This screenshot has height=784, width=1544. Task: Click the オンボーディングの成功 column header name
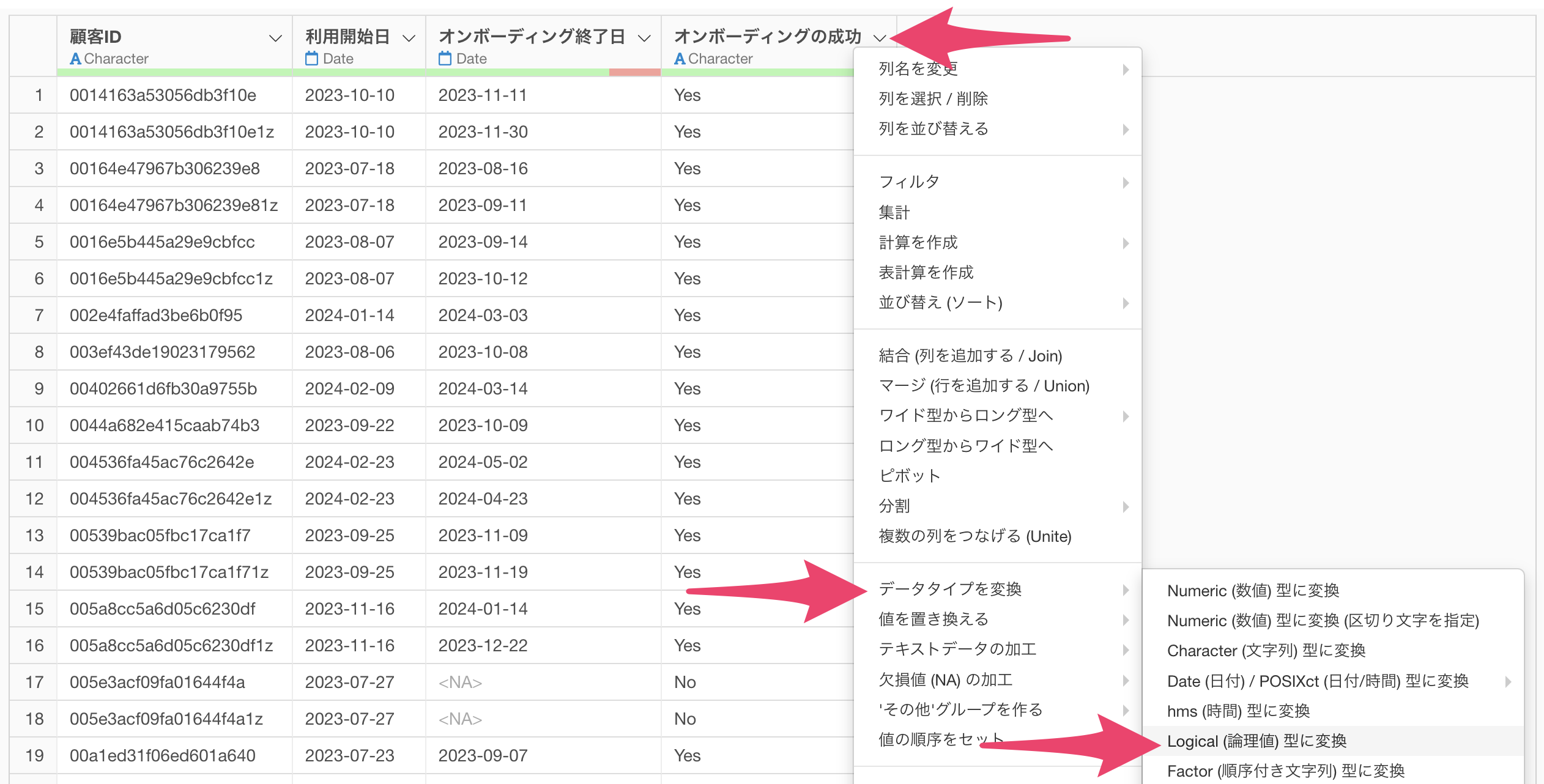768,37
